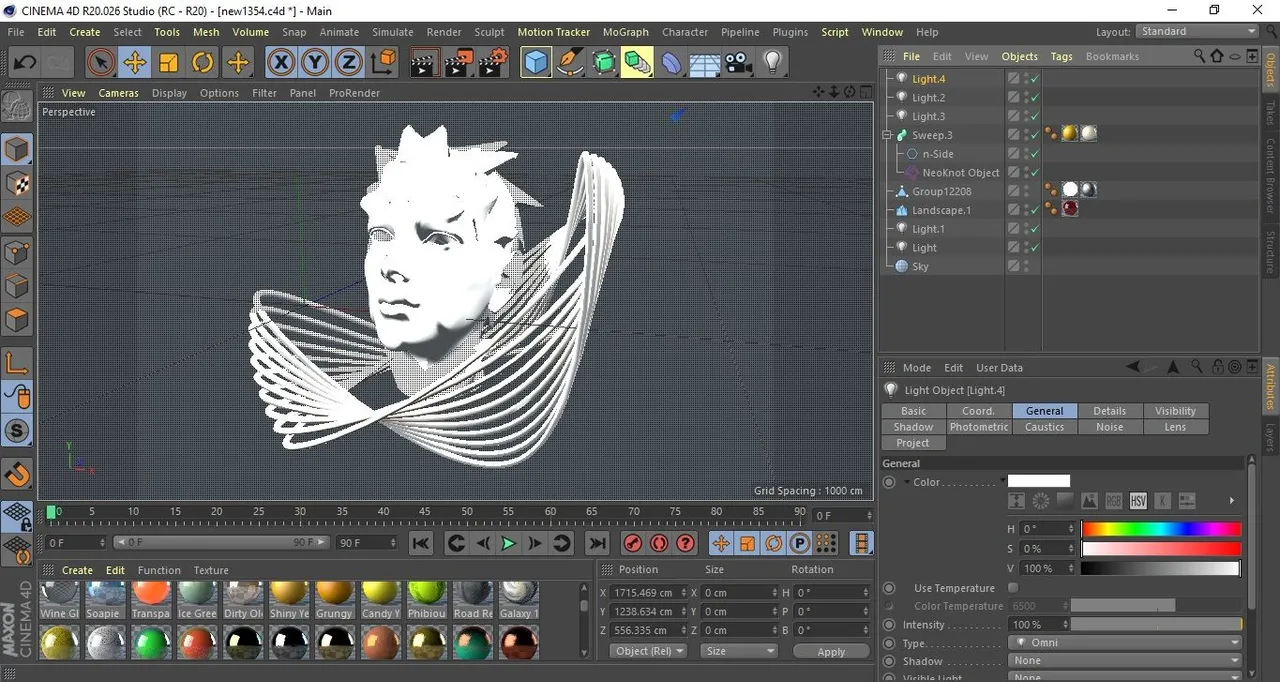The height and width of the screenshot is (682, 1280).
Task: Disable the Light.2 object checkmark
Action: pyautogui.click(x=1035, y=98)
